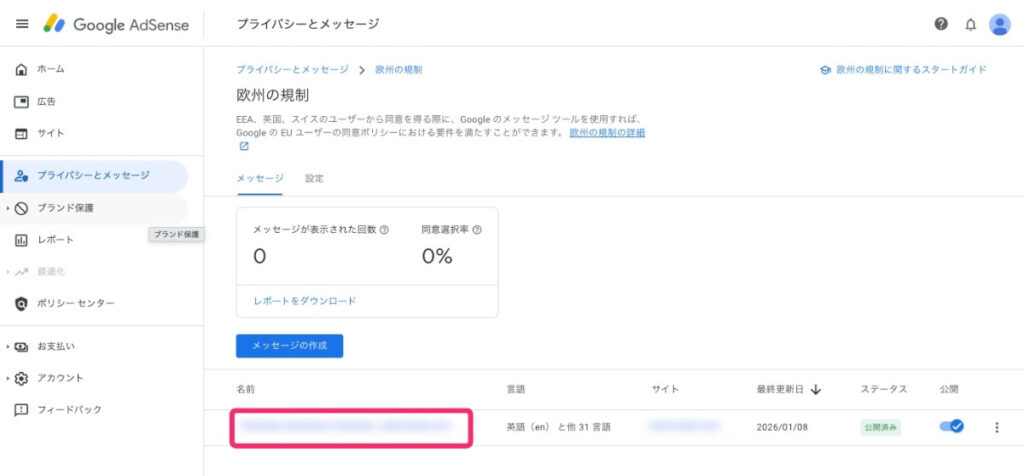Click the 最終更新日 column header text
Screen dimensions: 1024x476
pos(780,390)
